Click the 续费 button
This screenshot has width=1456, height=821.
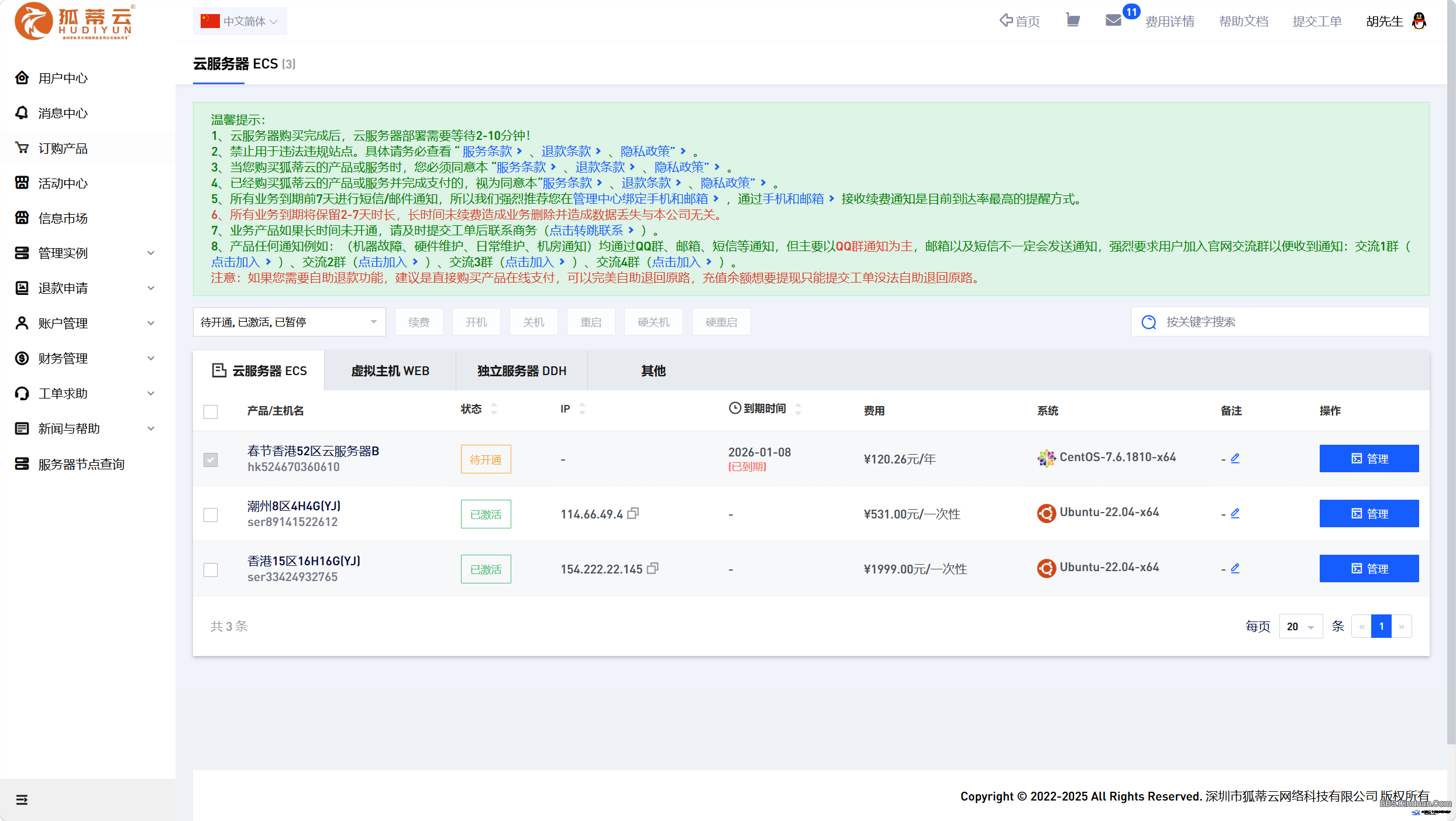[x=419, y=322]
